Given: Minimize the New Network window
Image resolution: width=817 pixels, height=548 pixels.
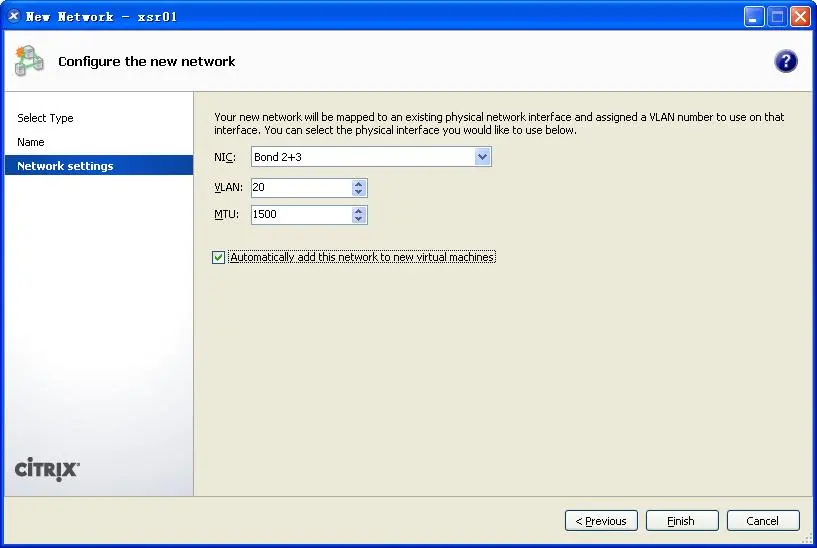Looking at the screenshot, I should (x=754, y=17).
